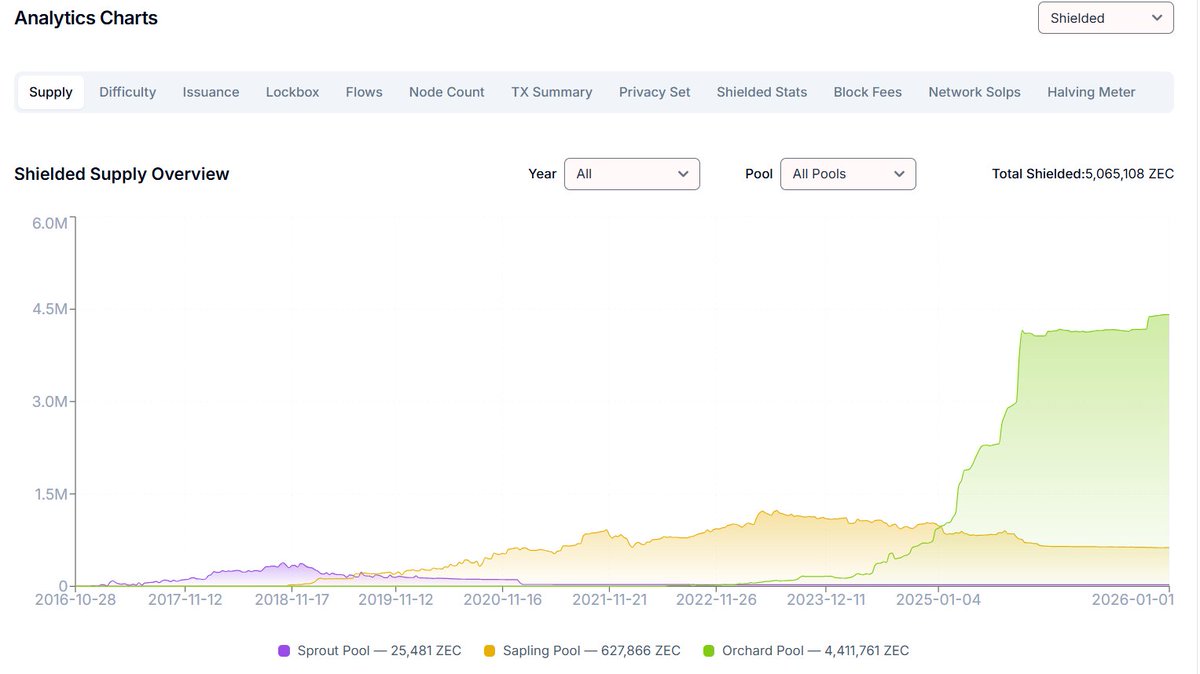Click the 2025-01-04 x-axis date label

pos(940,600)
